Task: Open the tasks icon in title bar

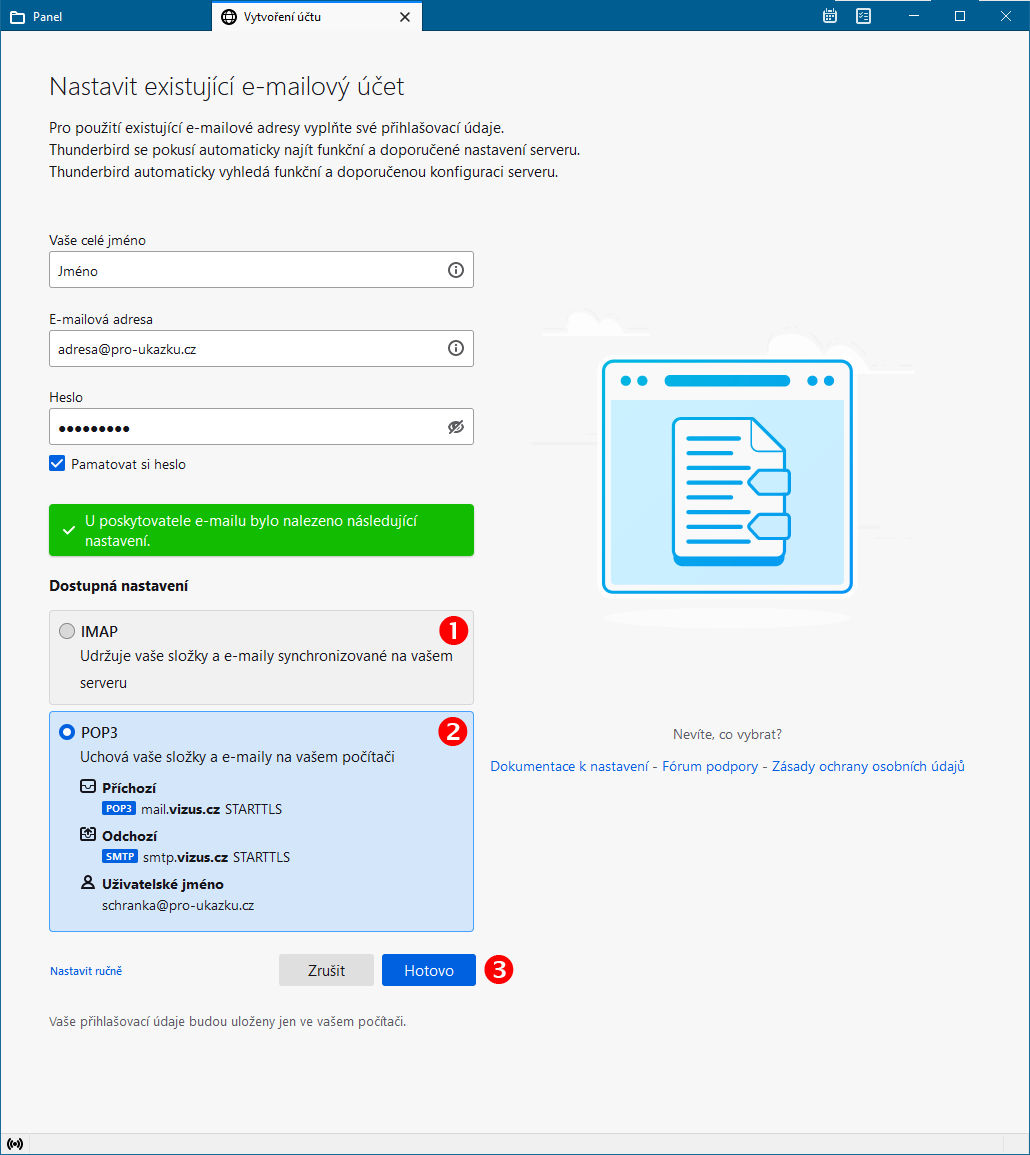Action: (x=864, y=16)
